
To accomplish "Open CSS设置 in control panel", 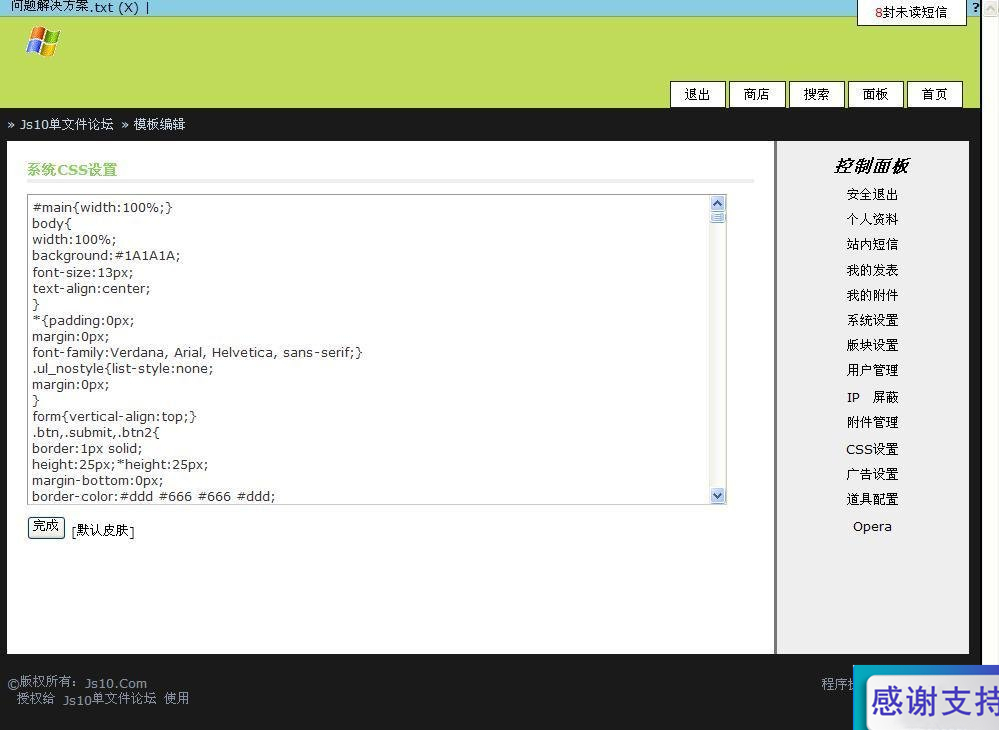I will click(872, 449).
